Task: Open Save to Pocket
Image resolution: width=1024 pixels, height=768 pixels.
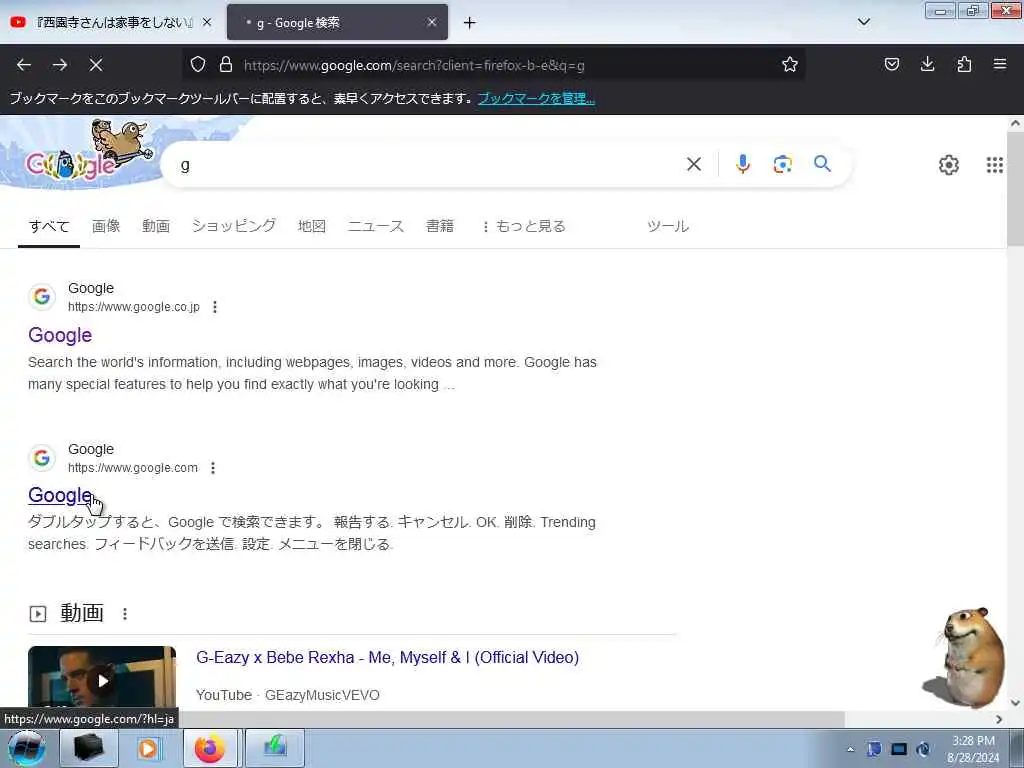Action: pos(891,64)
